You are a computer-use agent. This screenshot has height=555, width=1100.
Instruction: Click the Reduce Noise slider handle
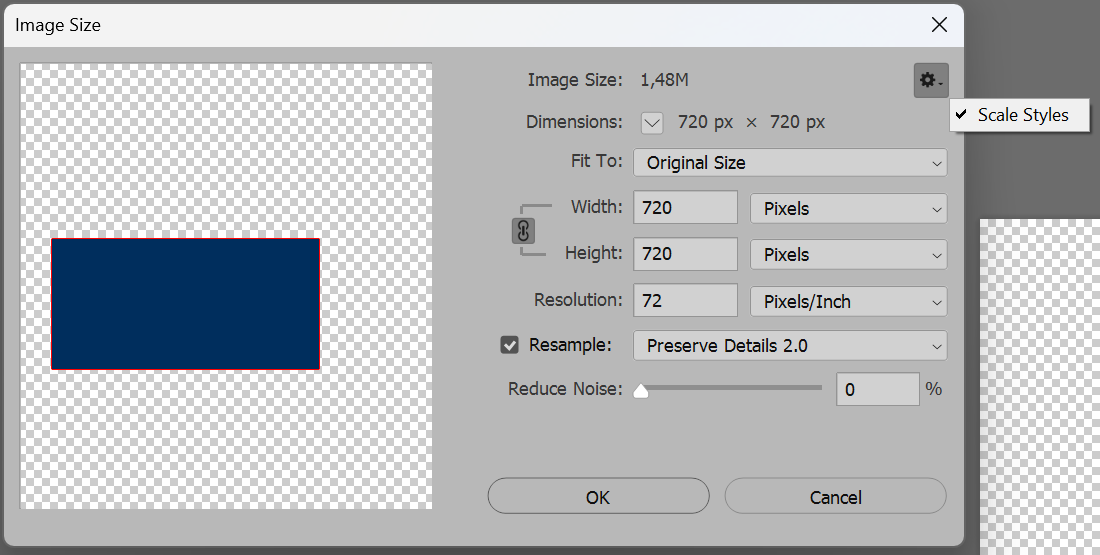coord(641,391)
